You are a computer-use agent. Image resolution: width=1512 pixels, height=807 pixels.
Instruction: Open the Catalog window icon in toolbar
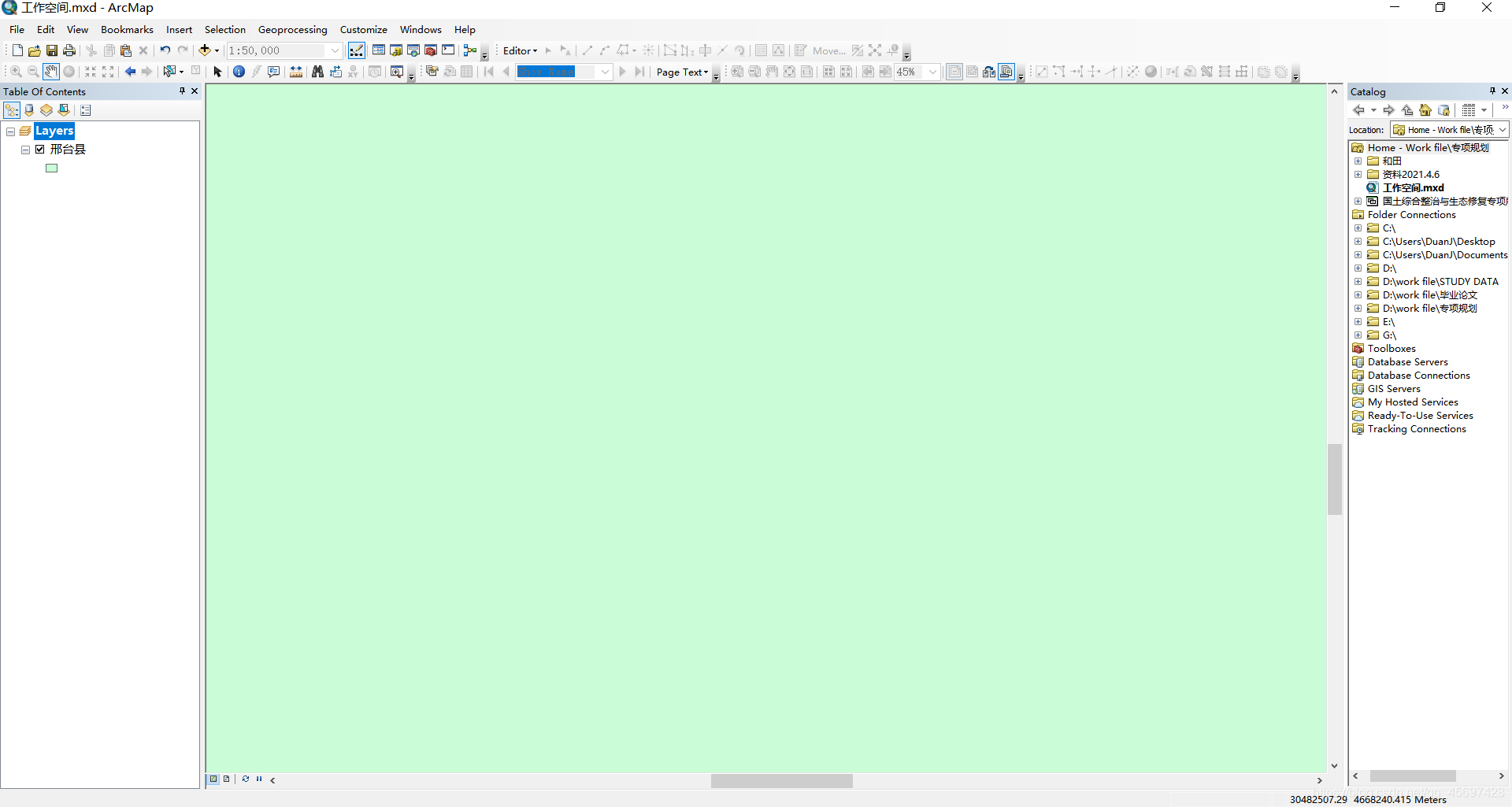[396, 50]
